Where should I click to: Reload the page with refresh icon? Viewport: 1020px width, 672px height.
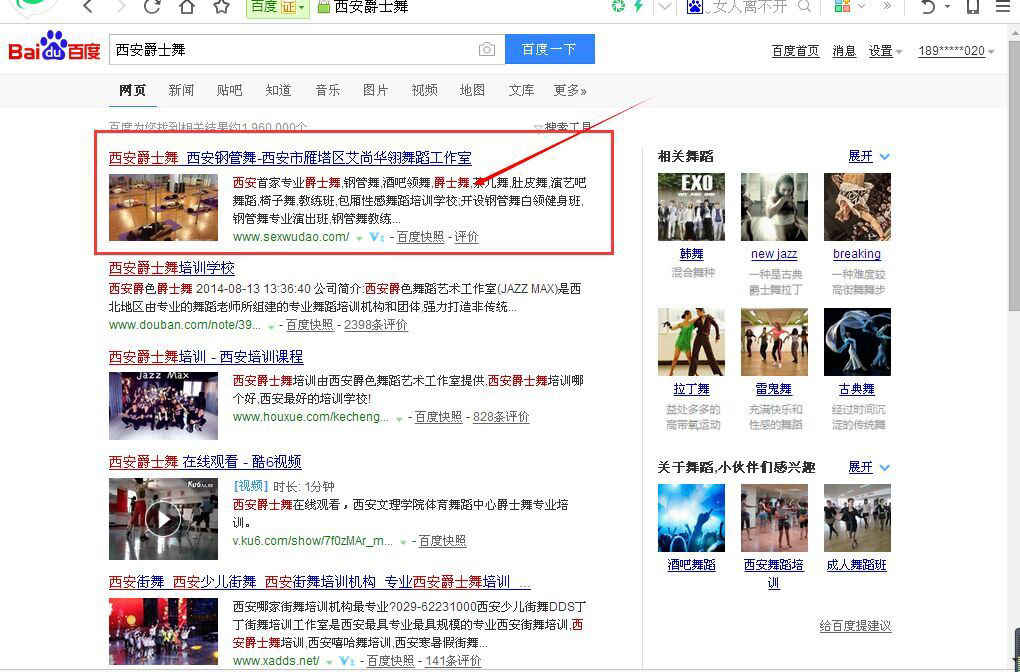click(x=153, y=7)
